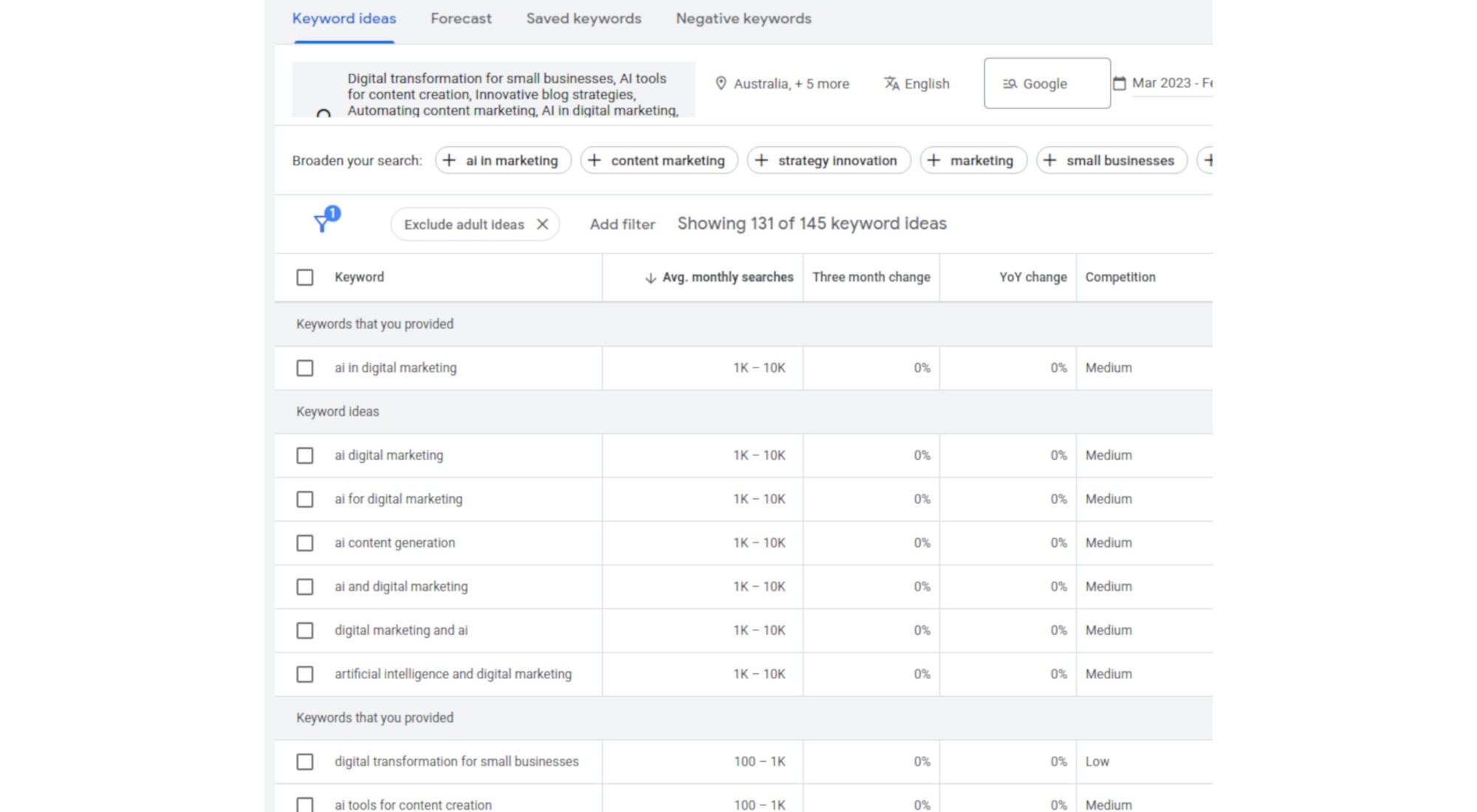Toggle the select-all Keyword checkbox

tap(305, 278)
